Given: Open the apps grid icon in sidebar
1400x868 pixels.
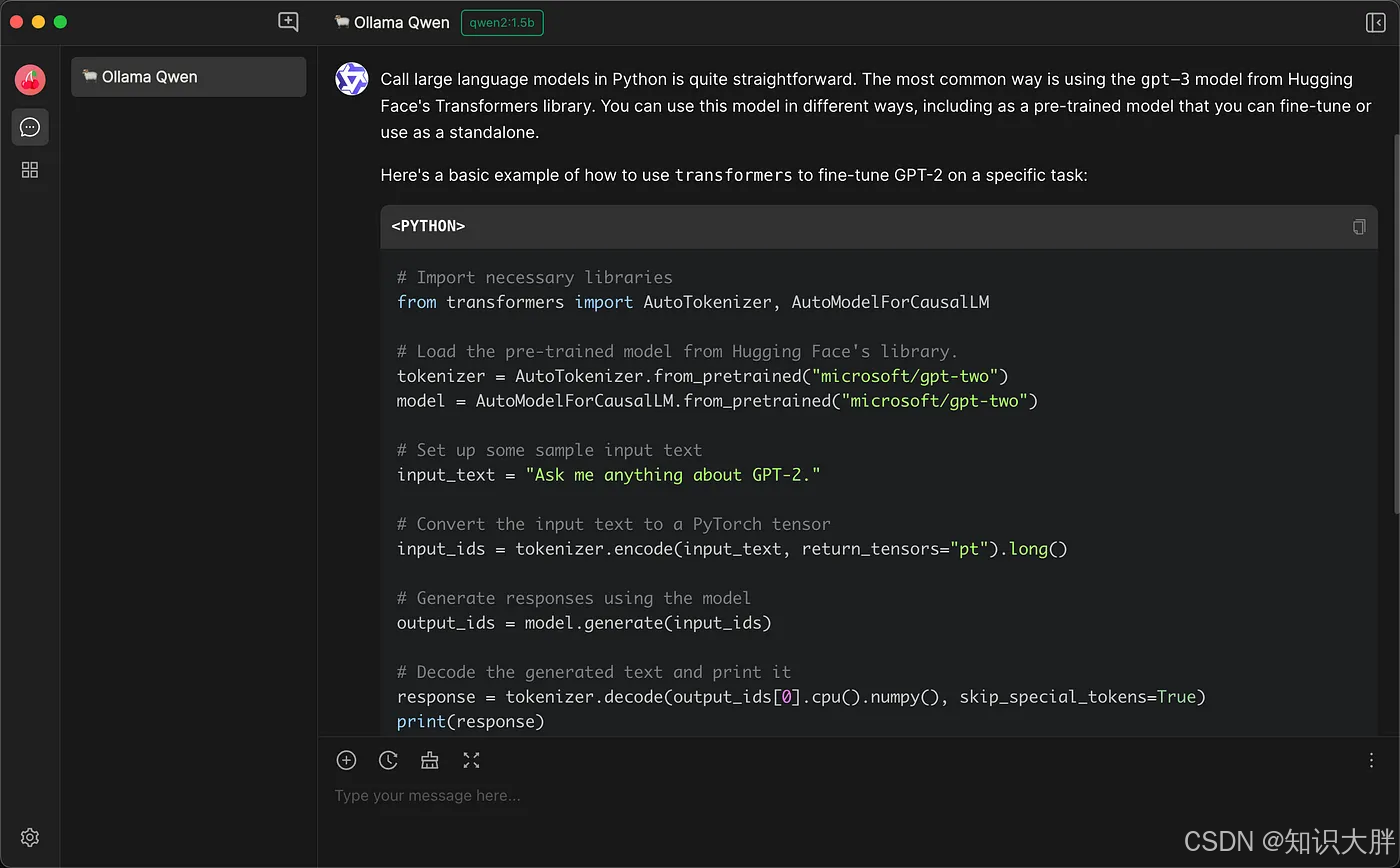Looking at the screenshot, I should point(30,170).
